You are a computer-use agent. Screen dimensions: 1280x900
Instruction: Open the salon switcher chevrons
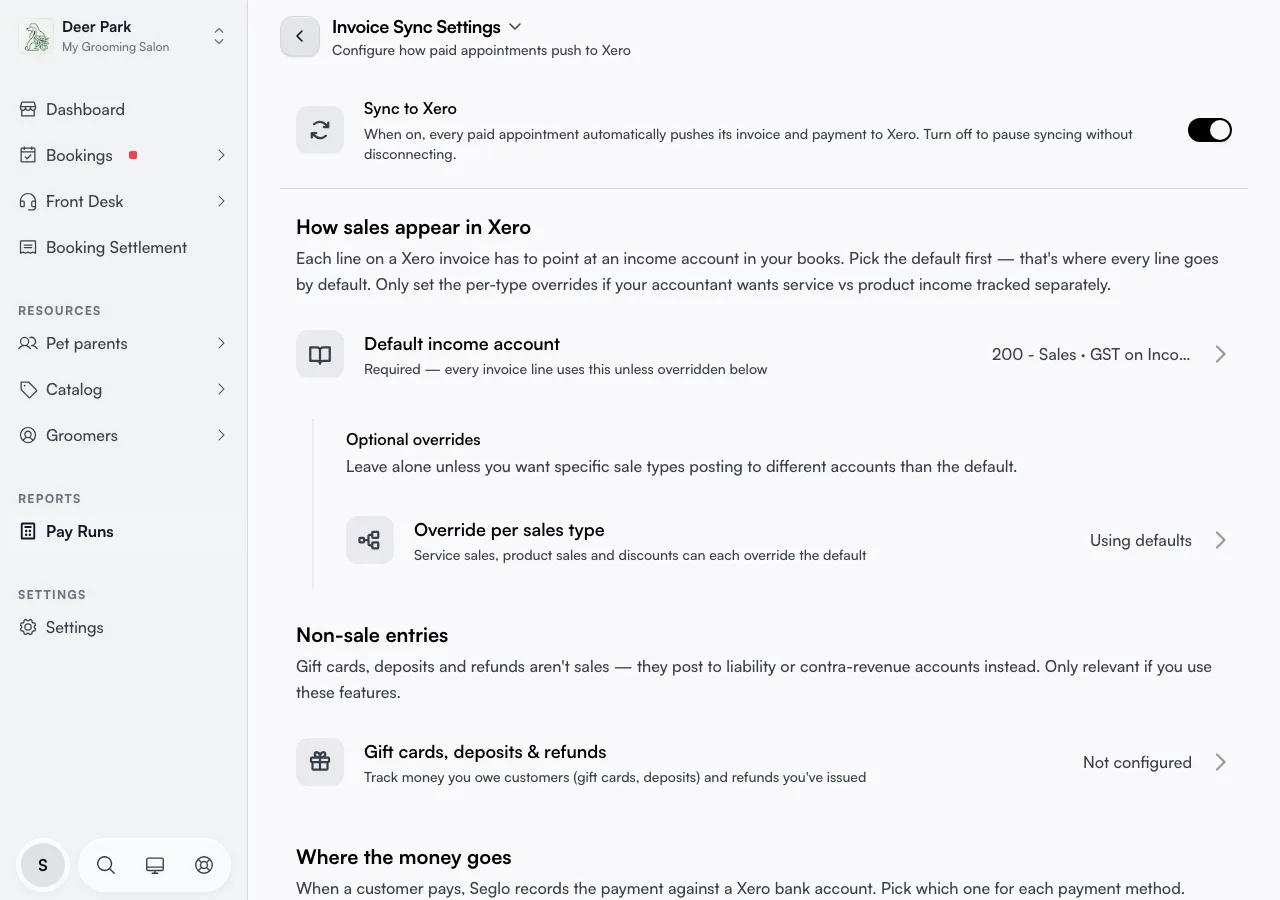point(219,37)
